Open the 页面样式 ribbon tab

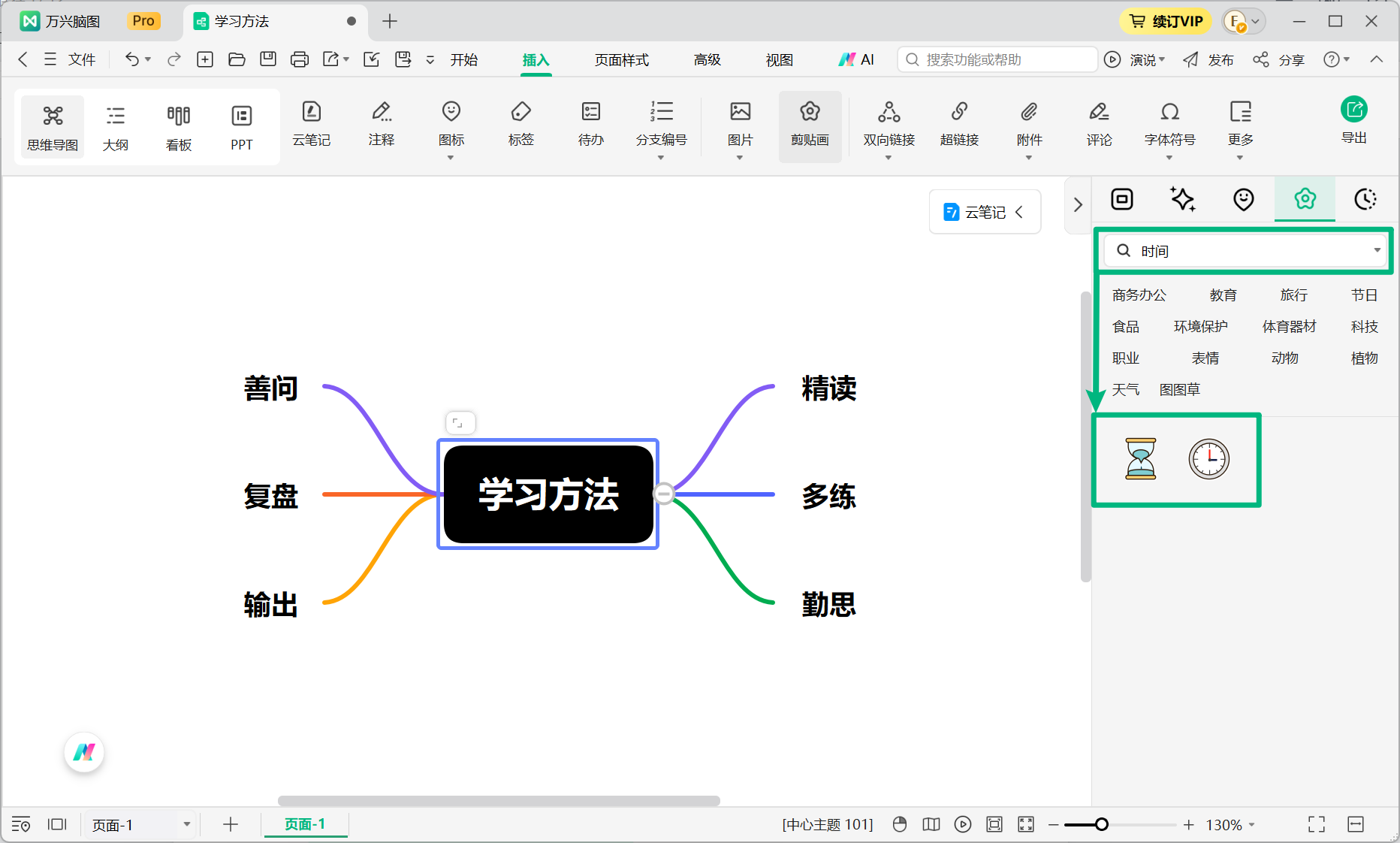[x=621, y=60]
